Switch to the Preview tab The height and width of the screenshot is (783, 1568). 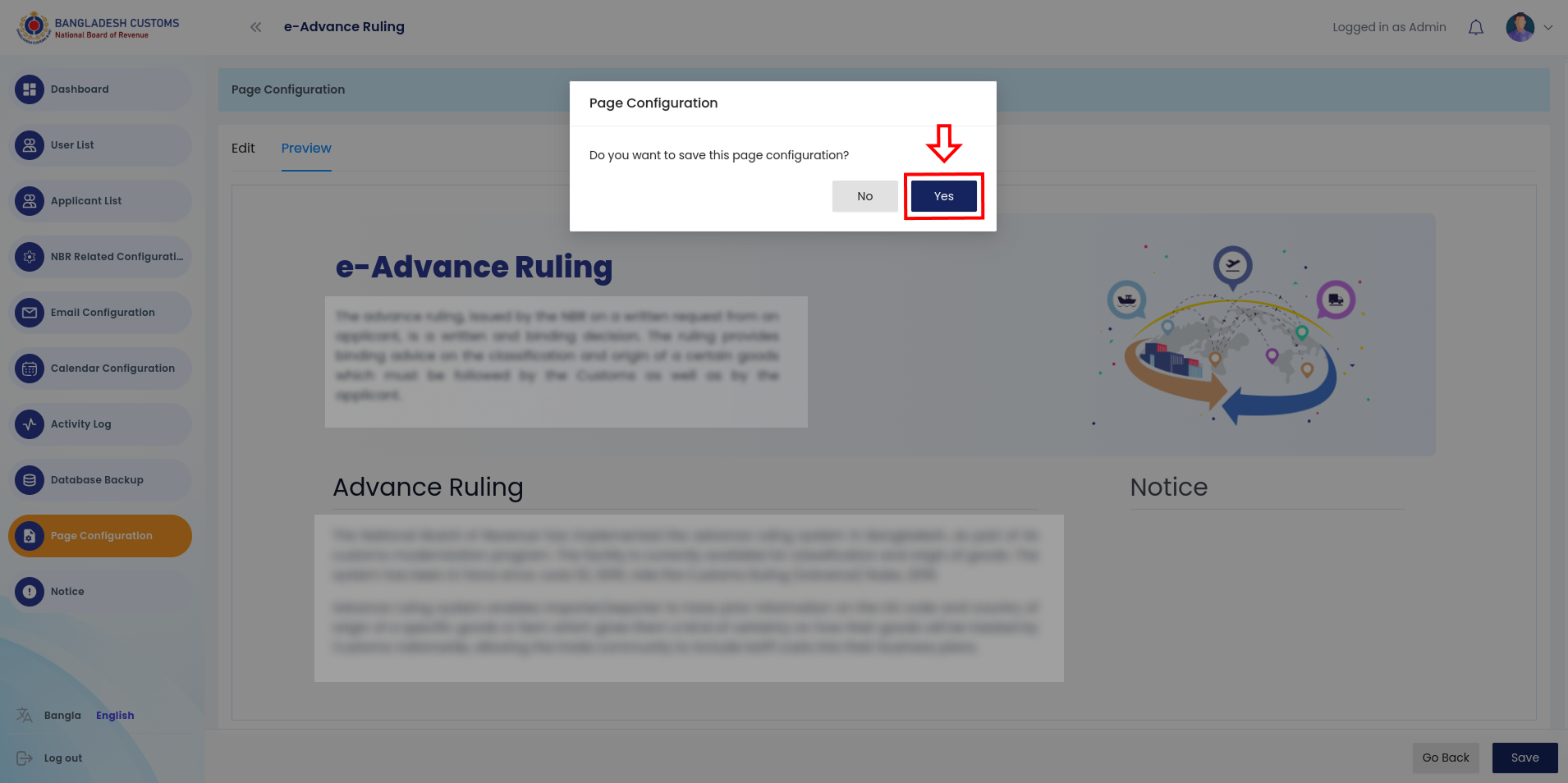click(306, 148)
